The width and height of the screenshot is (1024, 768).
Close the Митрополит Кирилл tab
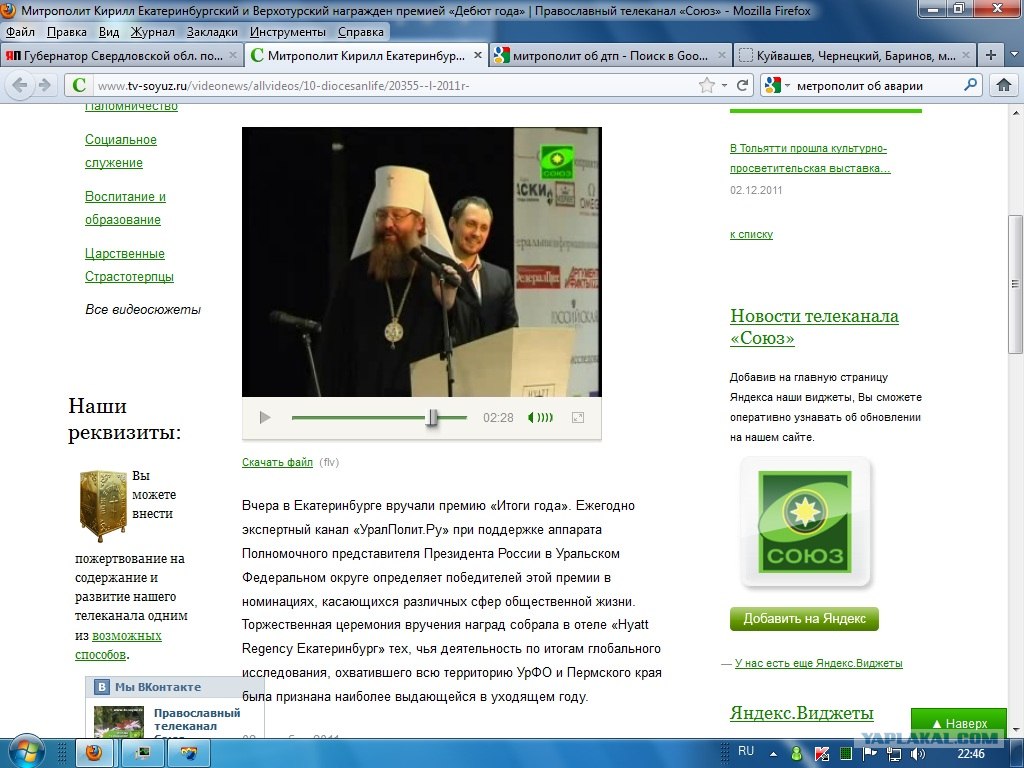point(477,56)
